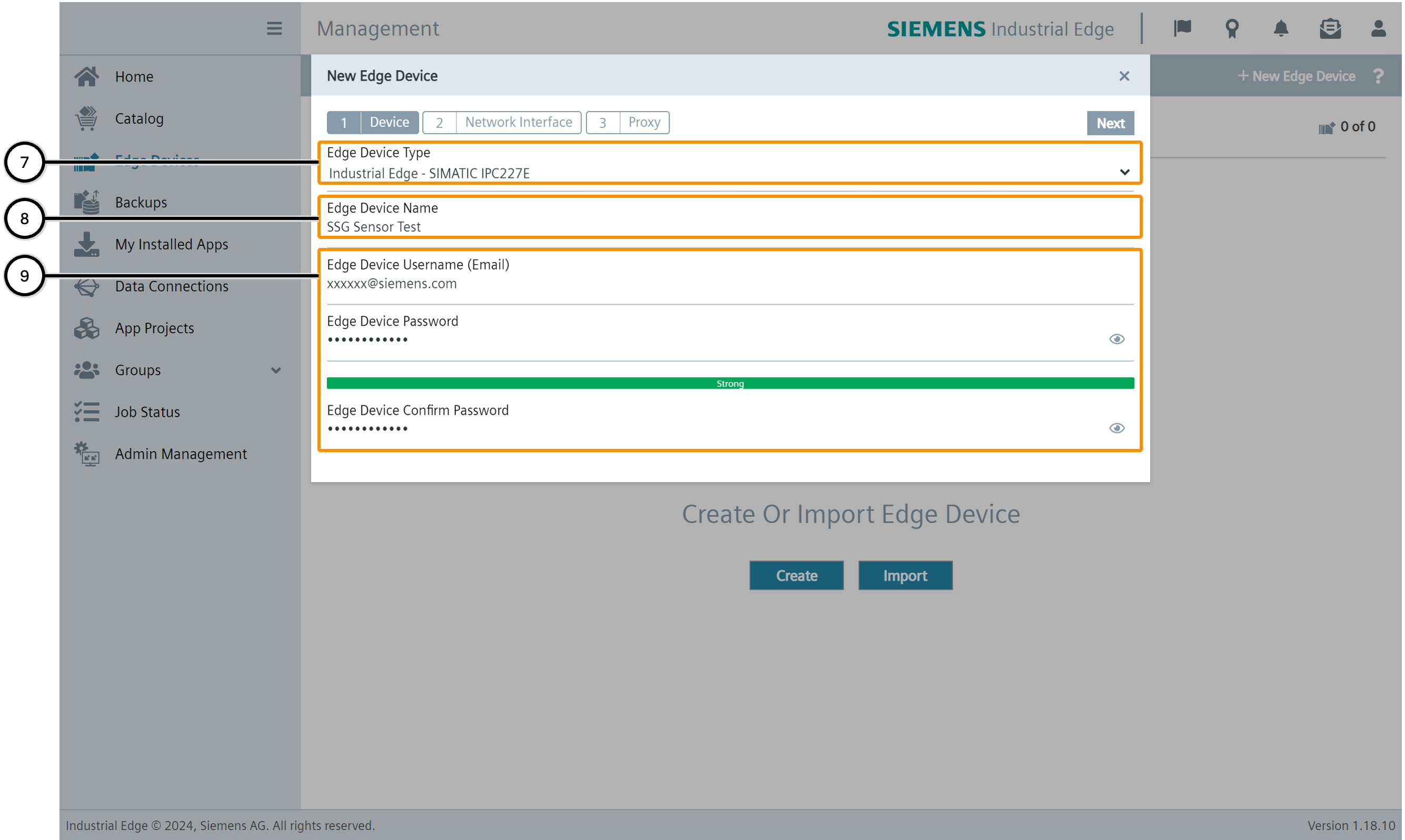The image size is (1405, 840).
Task: Reveal the Confirm Password text
Action: click(x=1117, y=428)
